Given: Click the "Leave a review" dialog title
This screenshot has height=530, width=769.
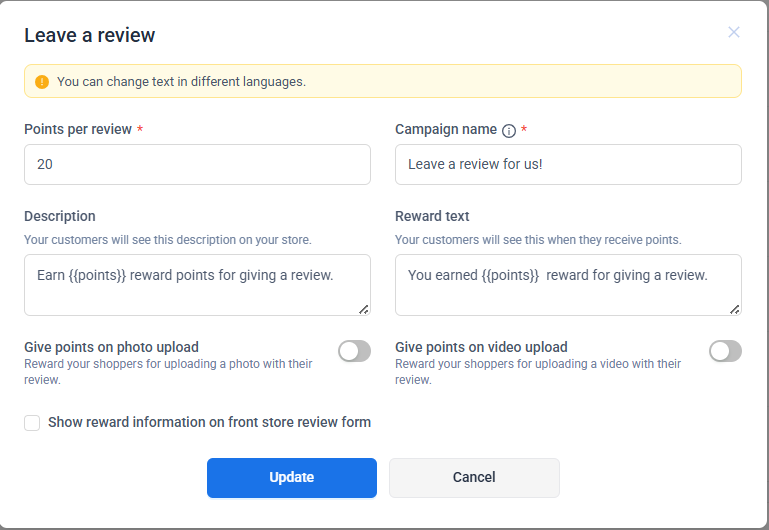Looking at the screenshot, I should click(90, 36).
